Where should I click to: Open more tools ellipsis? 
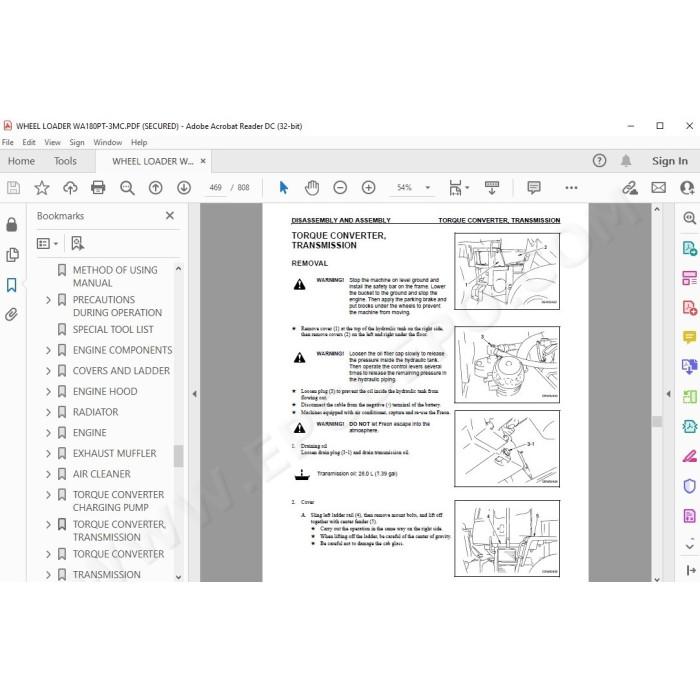coord(571,188)
